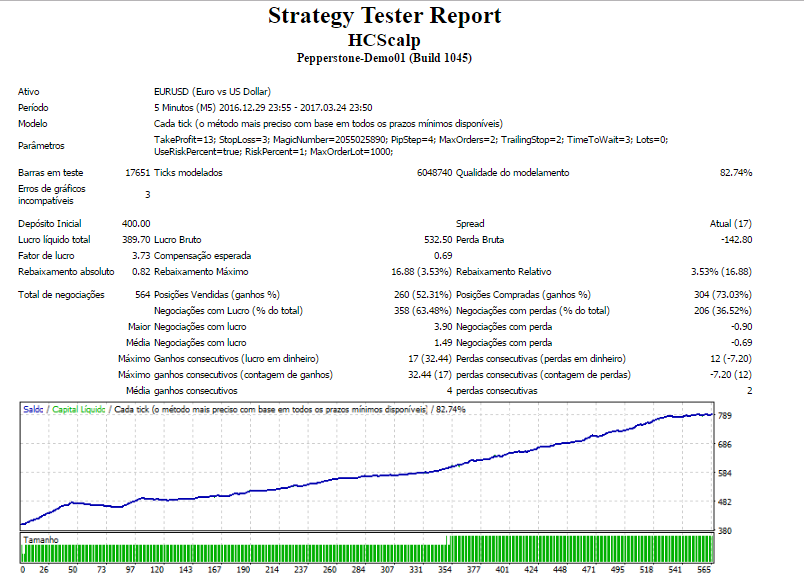
Task: Select expected payoff value 0.69
Action: (443, 255)
